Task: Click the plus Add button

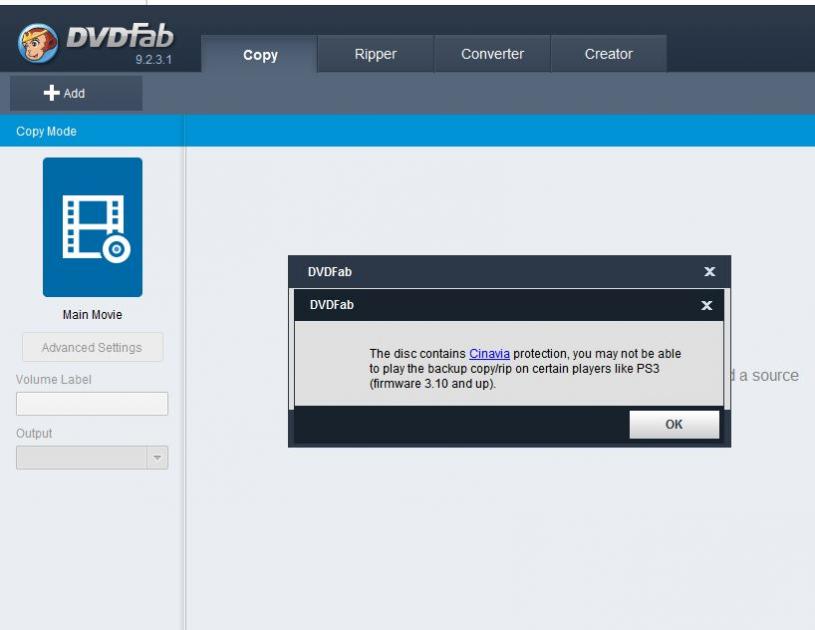Action: 76,93
